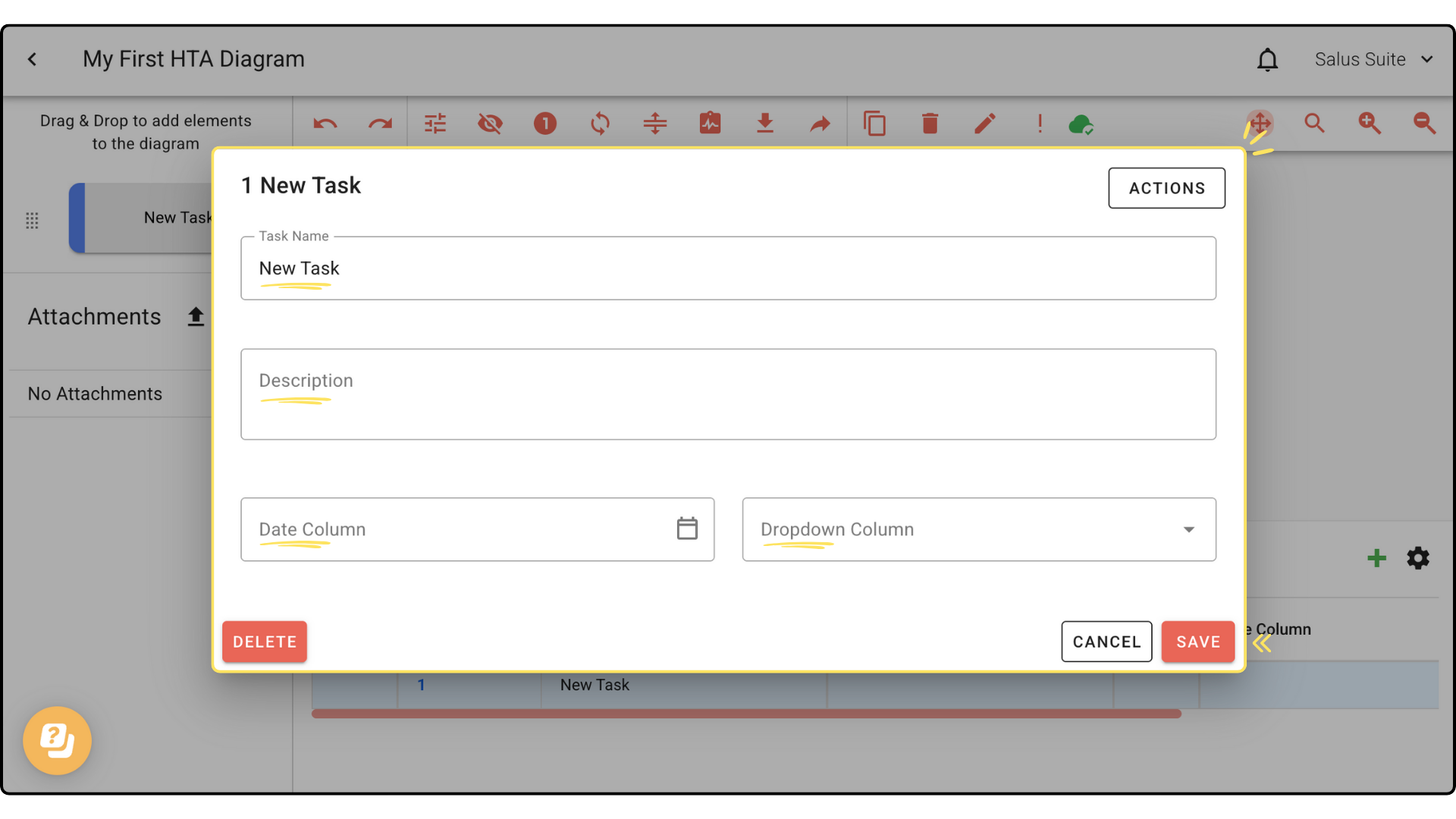
Task: Click the download arrow icon
Action: click(765, 124)
